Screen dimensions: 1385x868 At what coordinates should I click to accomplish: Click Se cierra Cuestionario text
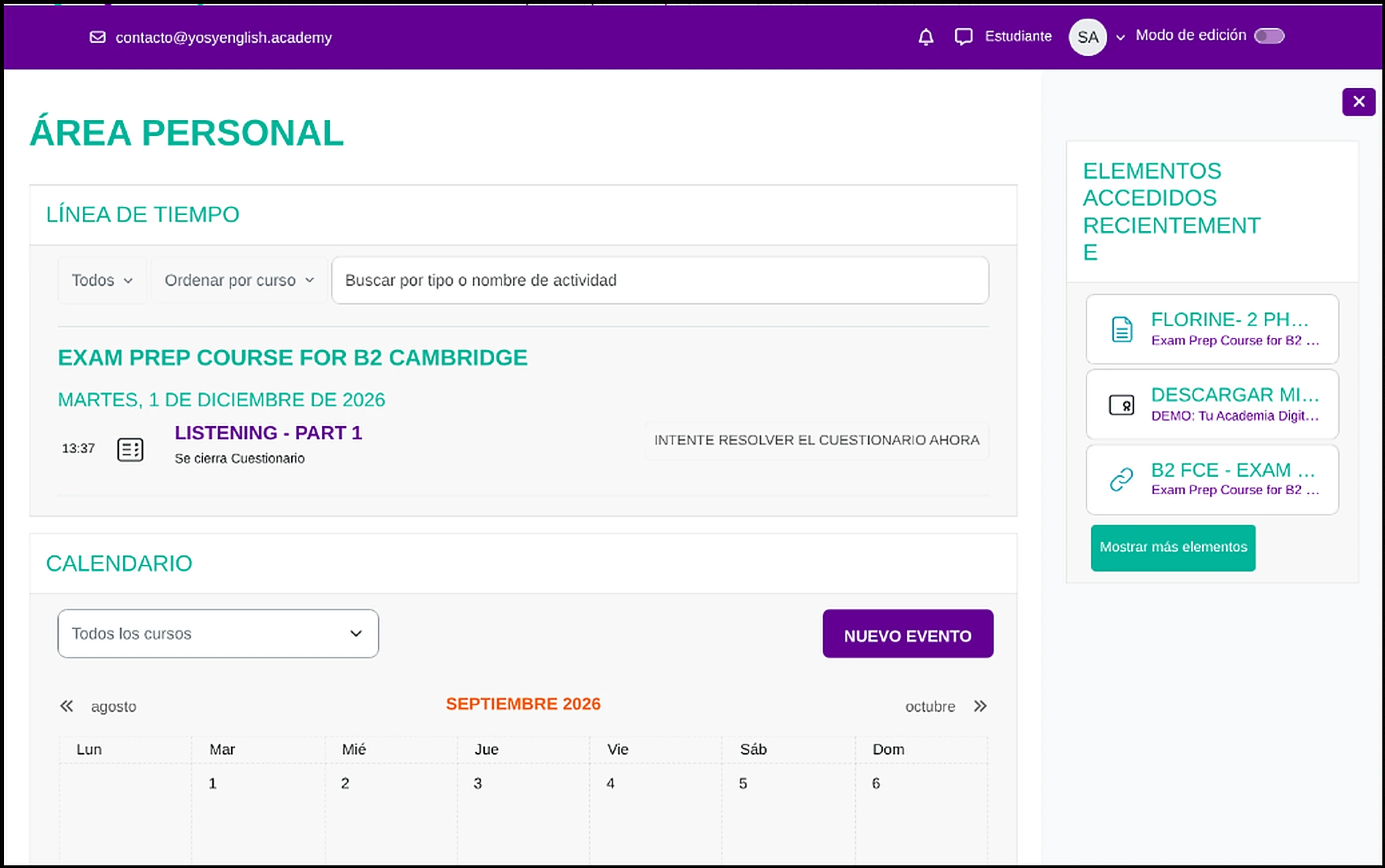coord(240,459)
